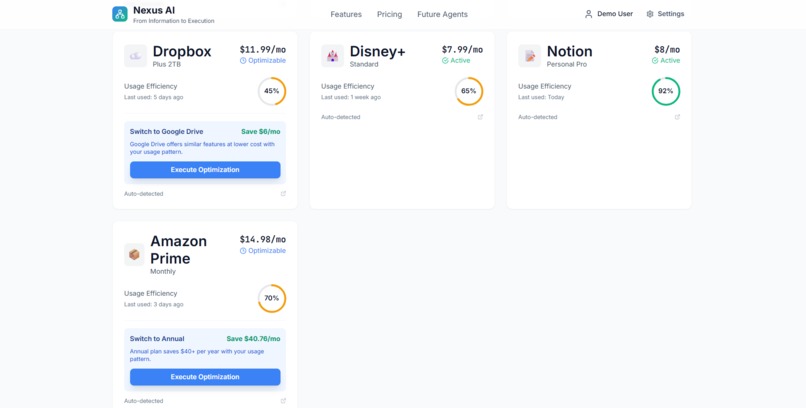Click the Disney+ card title
This screenshot has width=806, height=408.
[377, 51]
